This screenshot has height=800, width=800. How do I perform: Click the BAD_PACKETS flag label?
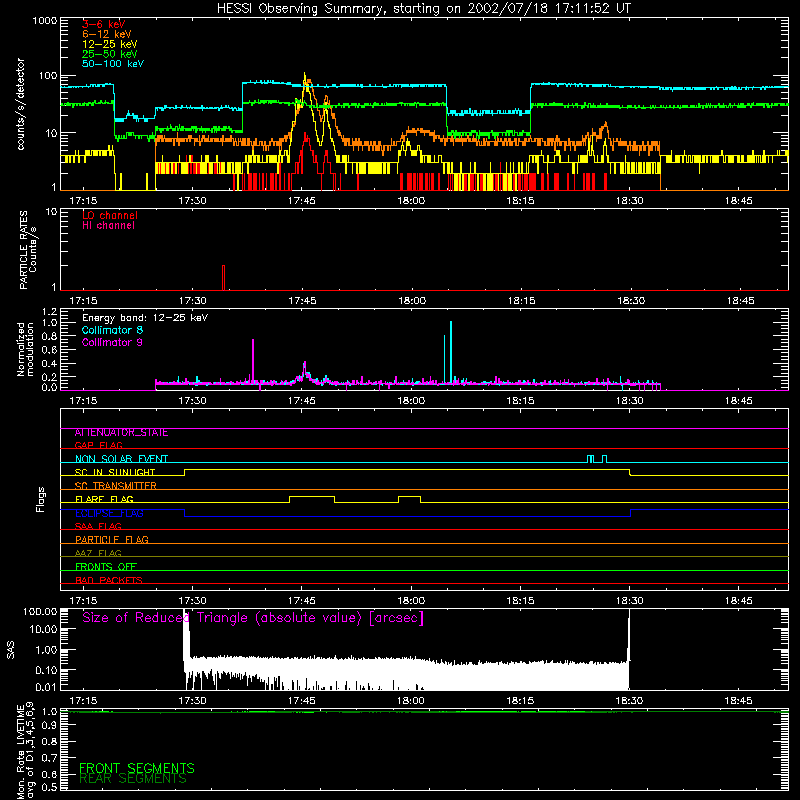tap(109, 580)
